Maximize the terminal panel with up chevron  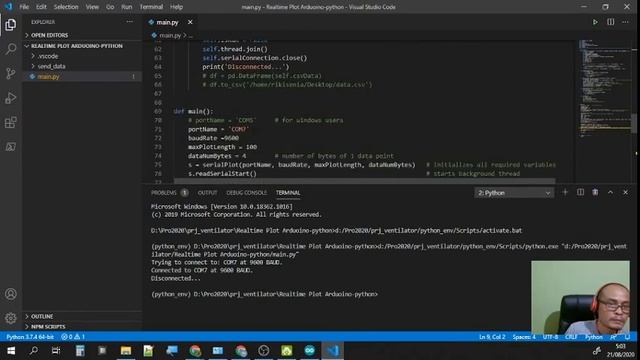(x=610, y=192)
